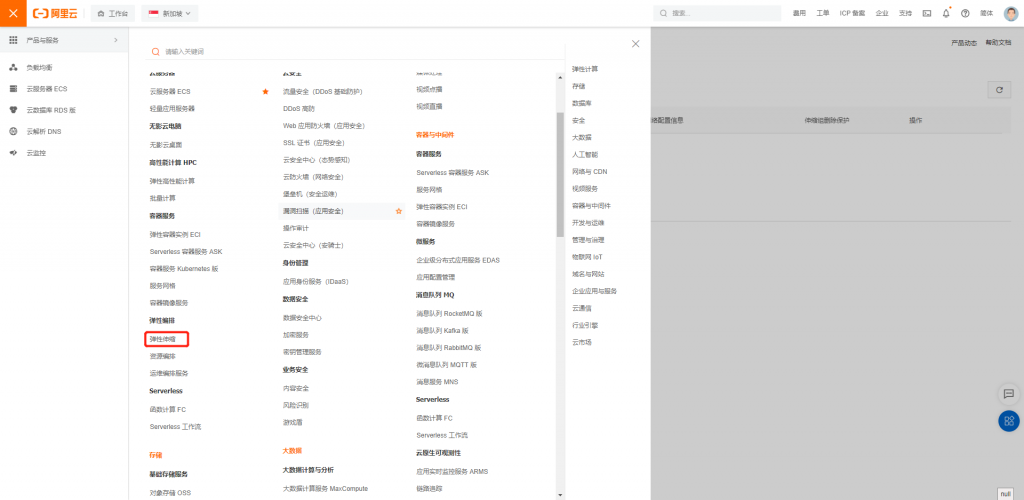Open 工作台 workbench home
Image resolution: width=1024 pixels, height=500 pixels.
click(x=113, y=13)
